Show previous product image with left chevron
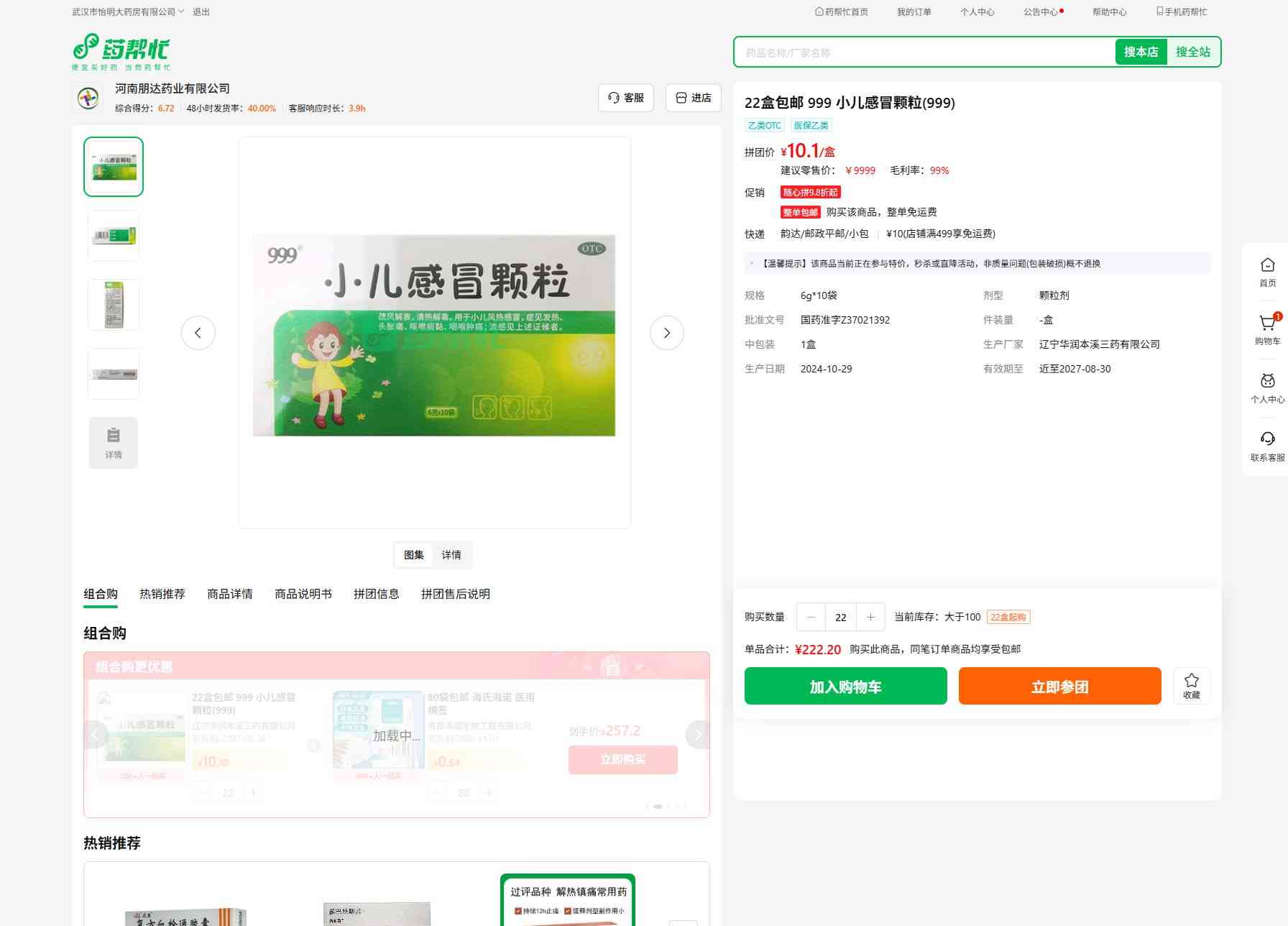This screenshot has height=926, width=1288. [198, 333]
